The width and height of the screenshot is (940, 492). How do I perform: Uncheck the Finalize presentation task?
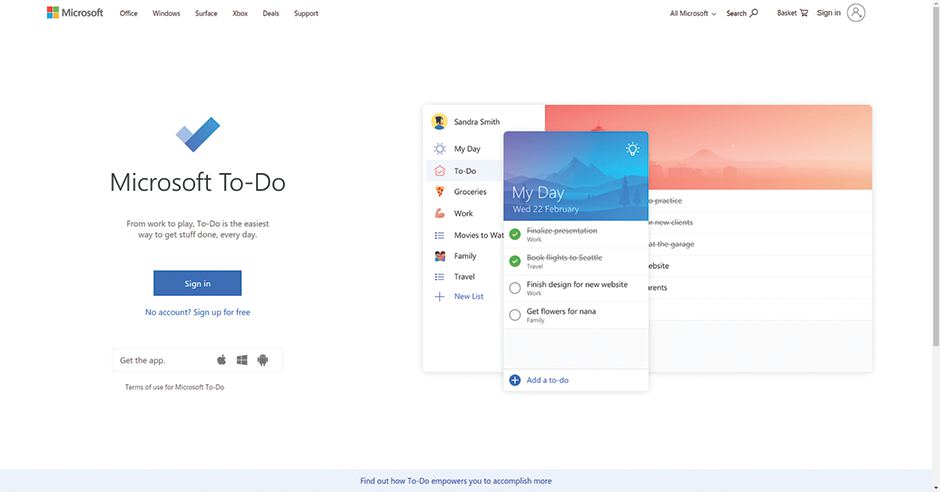[x=515, y=234]
